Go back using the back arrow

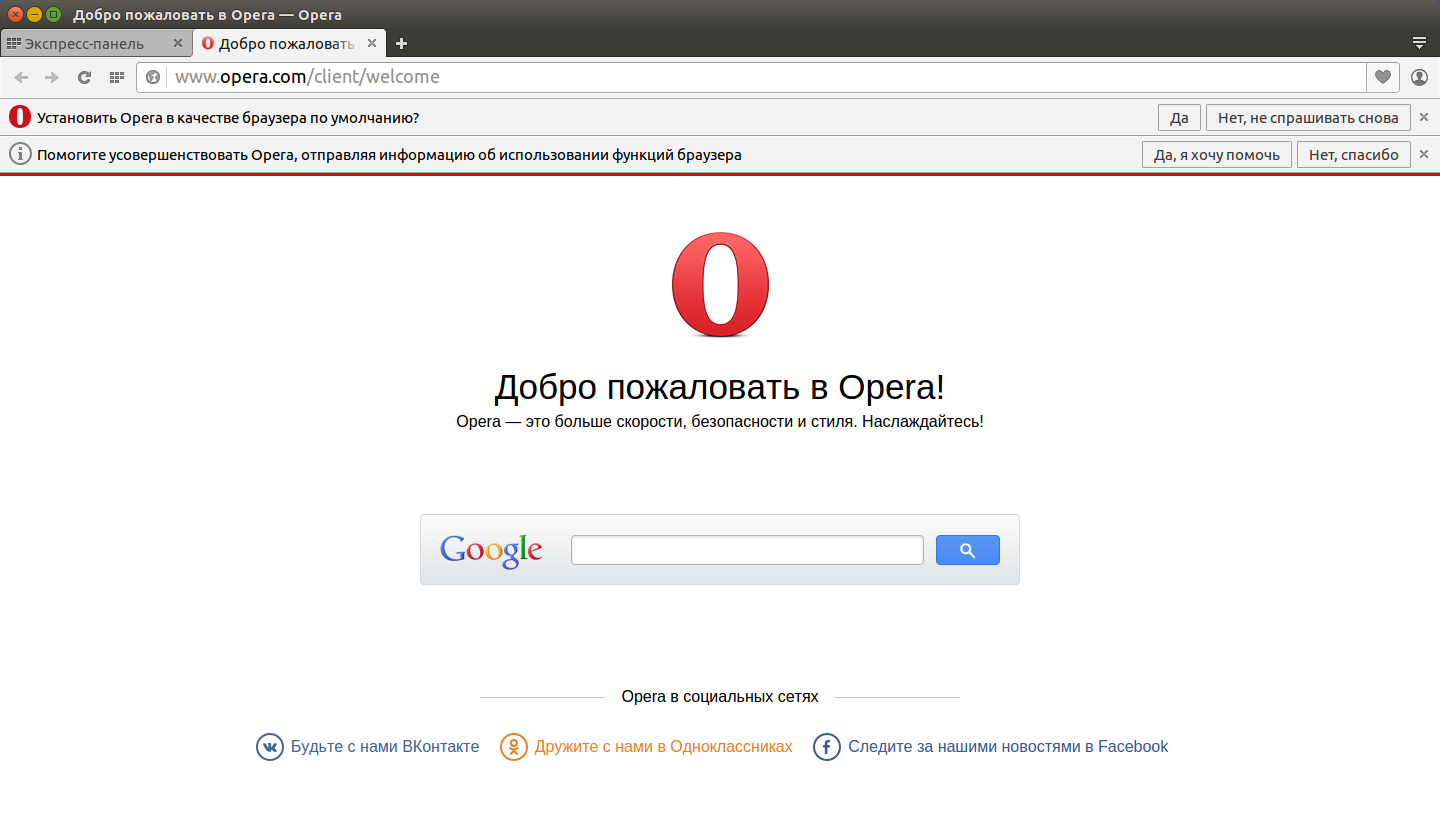pos(20,76)
